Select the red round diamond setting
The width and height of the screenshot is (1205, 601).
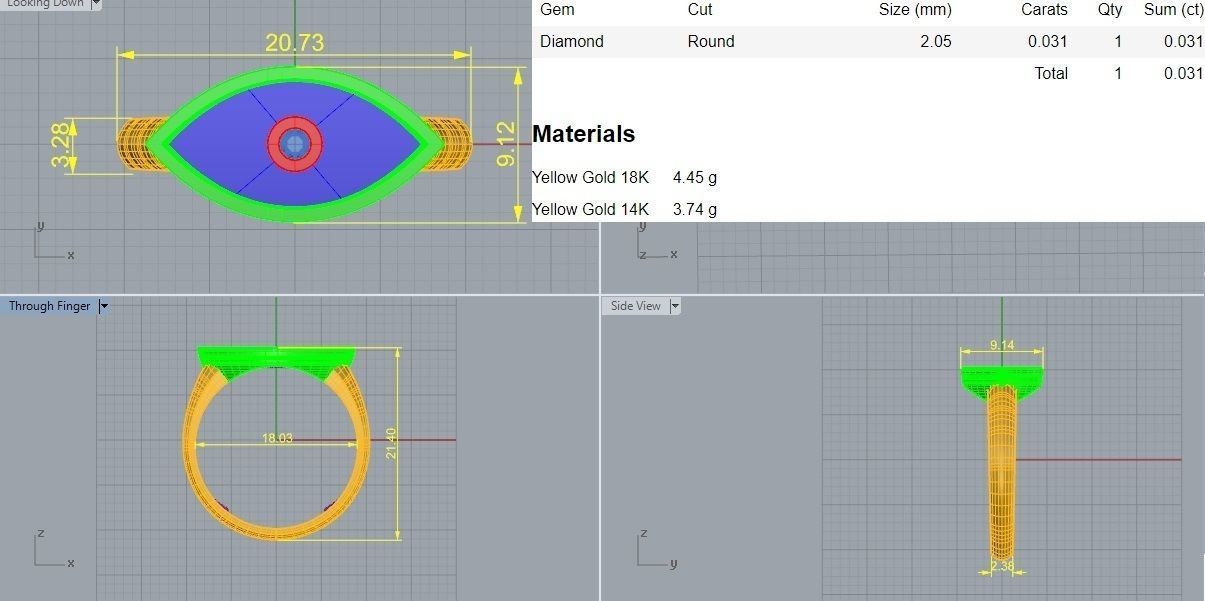click(x=294, y=144)
